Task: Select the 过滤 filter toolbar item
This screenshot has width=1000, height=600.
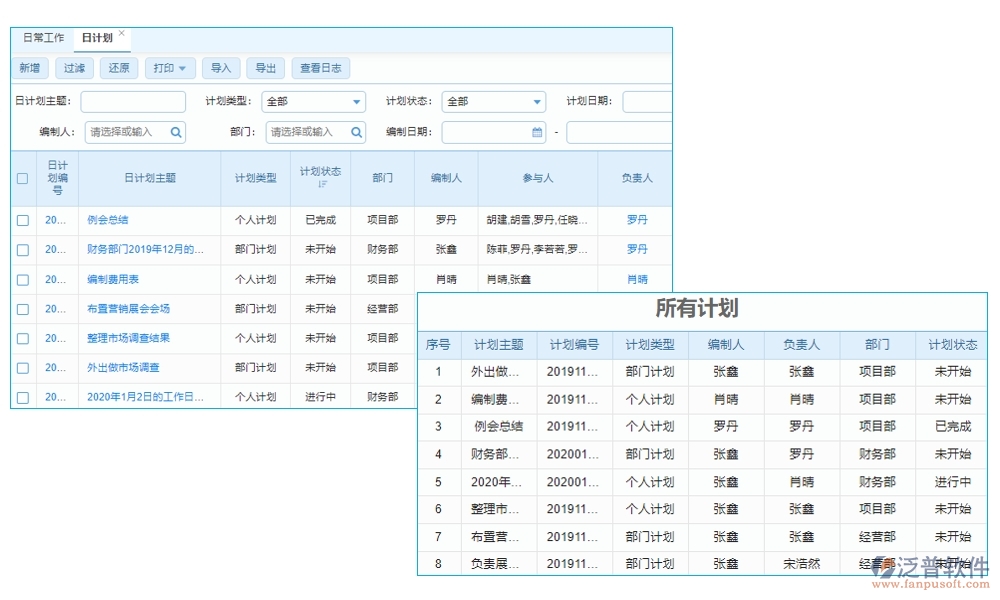Action: point(74,68)
